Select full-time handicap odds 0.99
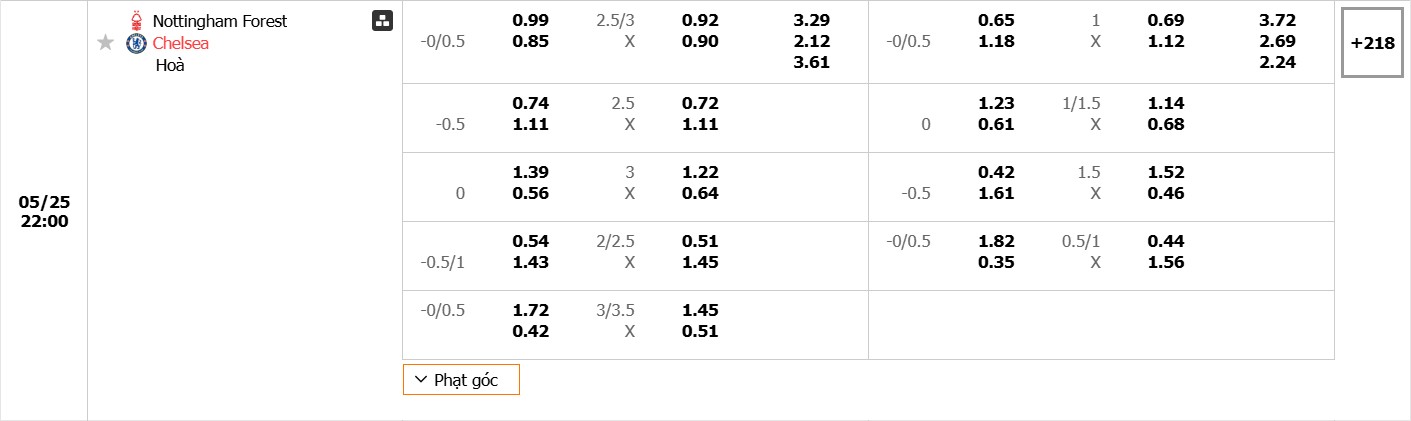Screen dimensions: 1411x421 click(530, 20)
